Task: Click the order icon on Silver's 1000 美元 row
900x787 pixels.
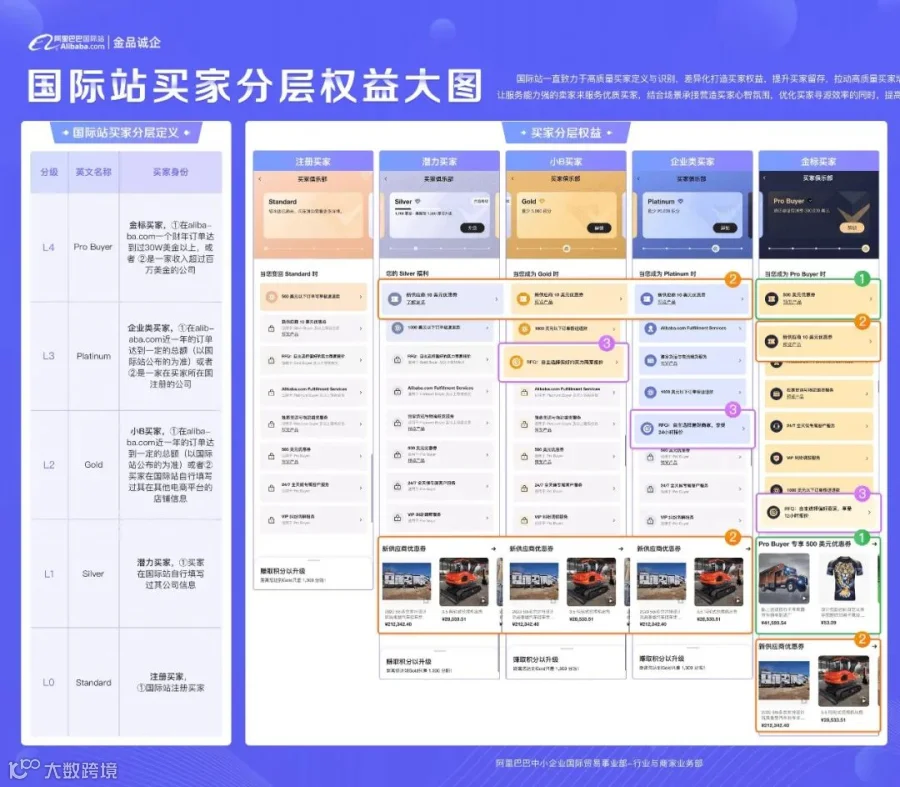Action: coord(397,328)
